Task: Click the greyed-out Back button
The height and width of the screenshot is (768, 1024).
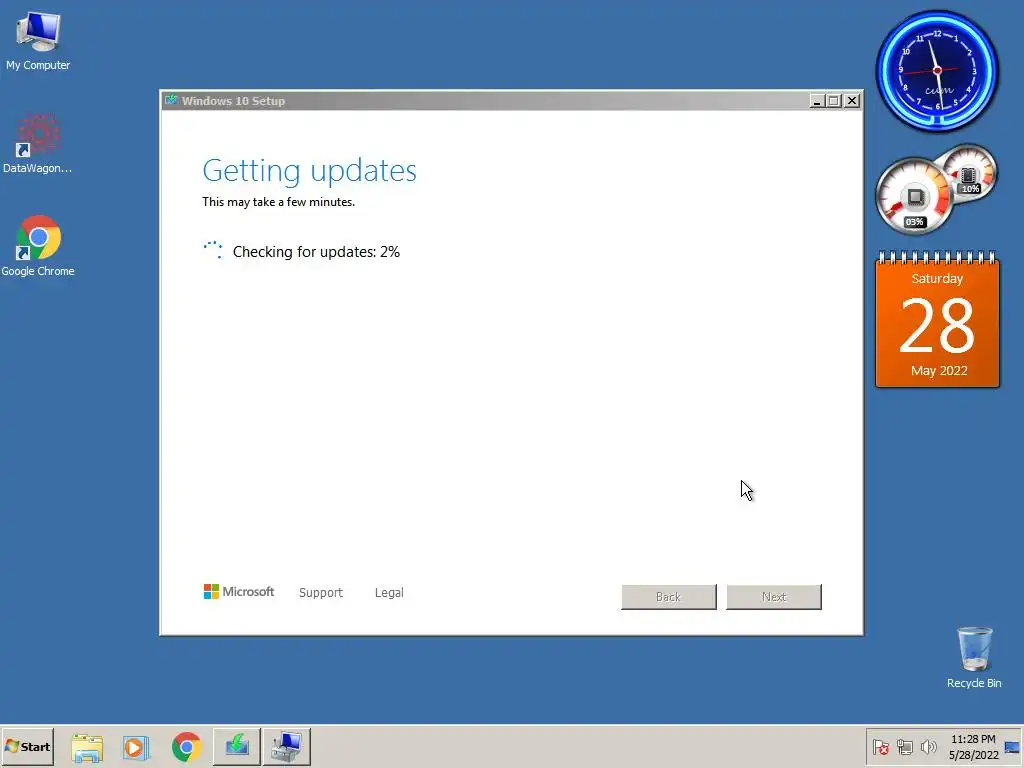Action: click(x=669, y=597)
